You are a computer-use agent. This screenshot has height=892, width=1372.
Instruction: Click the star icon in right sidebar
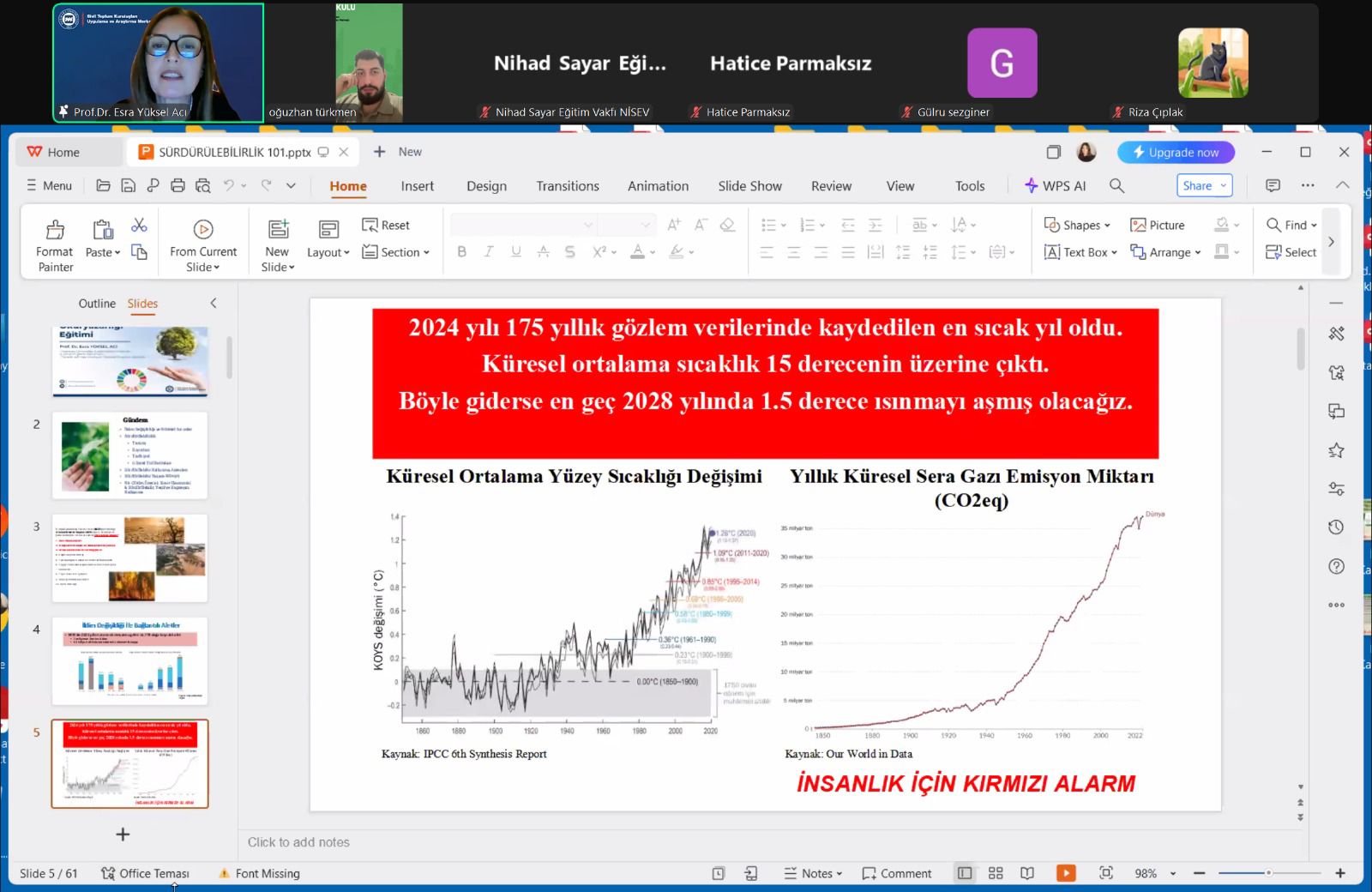pos(1336,450)
